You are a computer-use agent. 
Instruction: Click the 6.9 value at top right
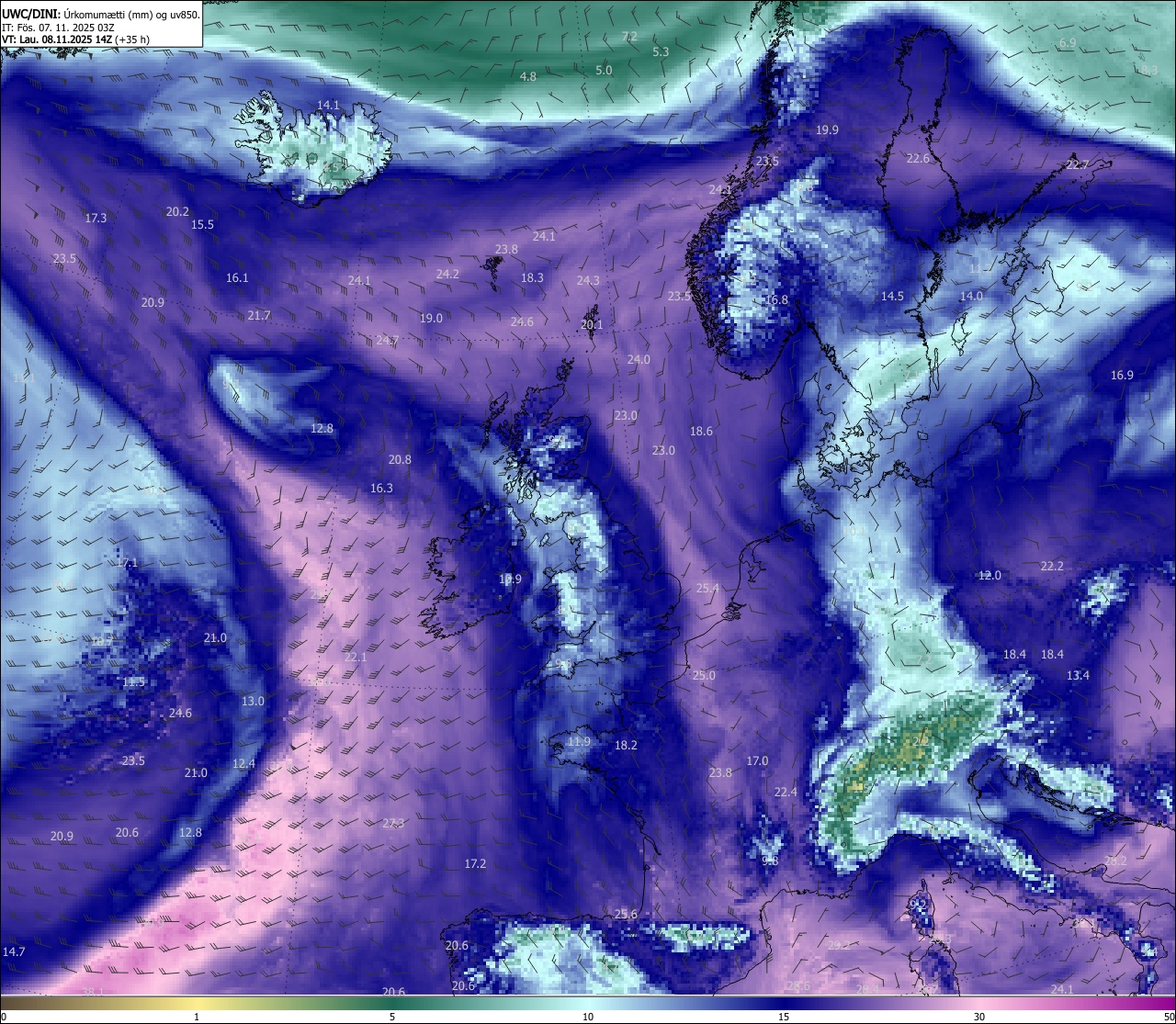click(x=1068, y=43)
